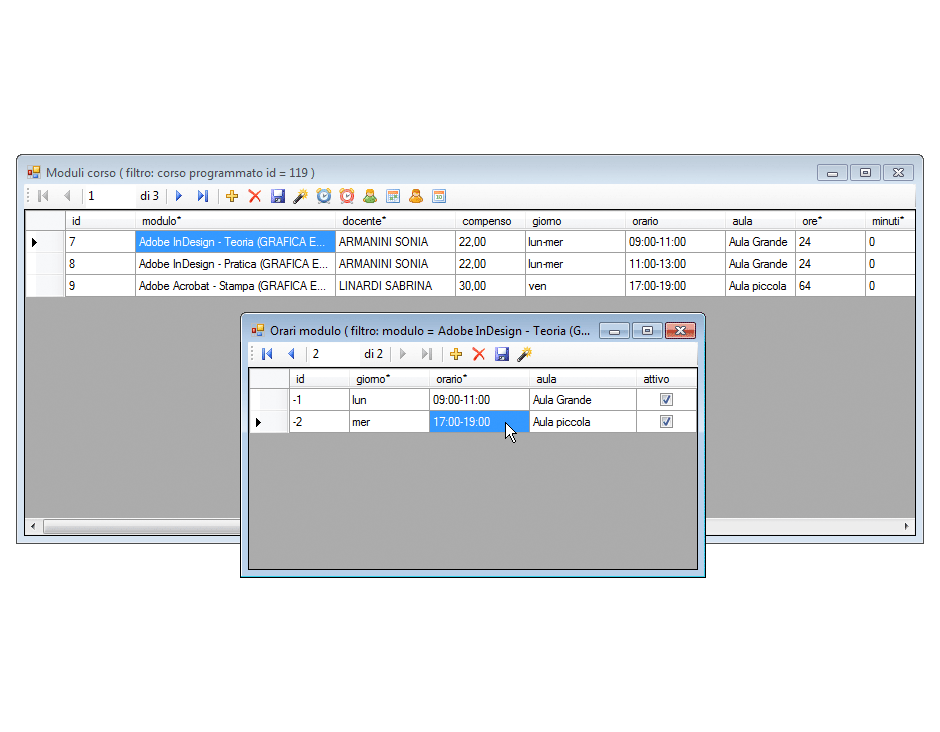Click the red alarm clock icon in Moduli corso
This screenshot has width=940, height=732.
(x=347, y=196)
